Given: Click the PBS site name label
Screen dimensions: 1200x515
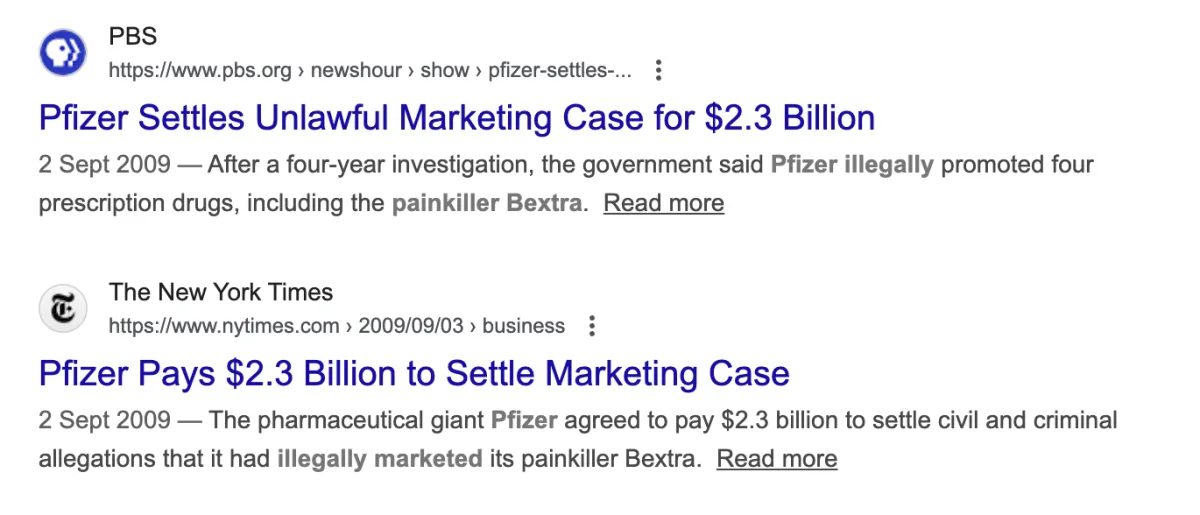Looking at the screenshot, I should point(133,37).
